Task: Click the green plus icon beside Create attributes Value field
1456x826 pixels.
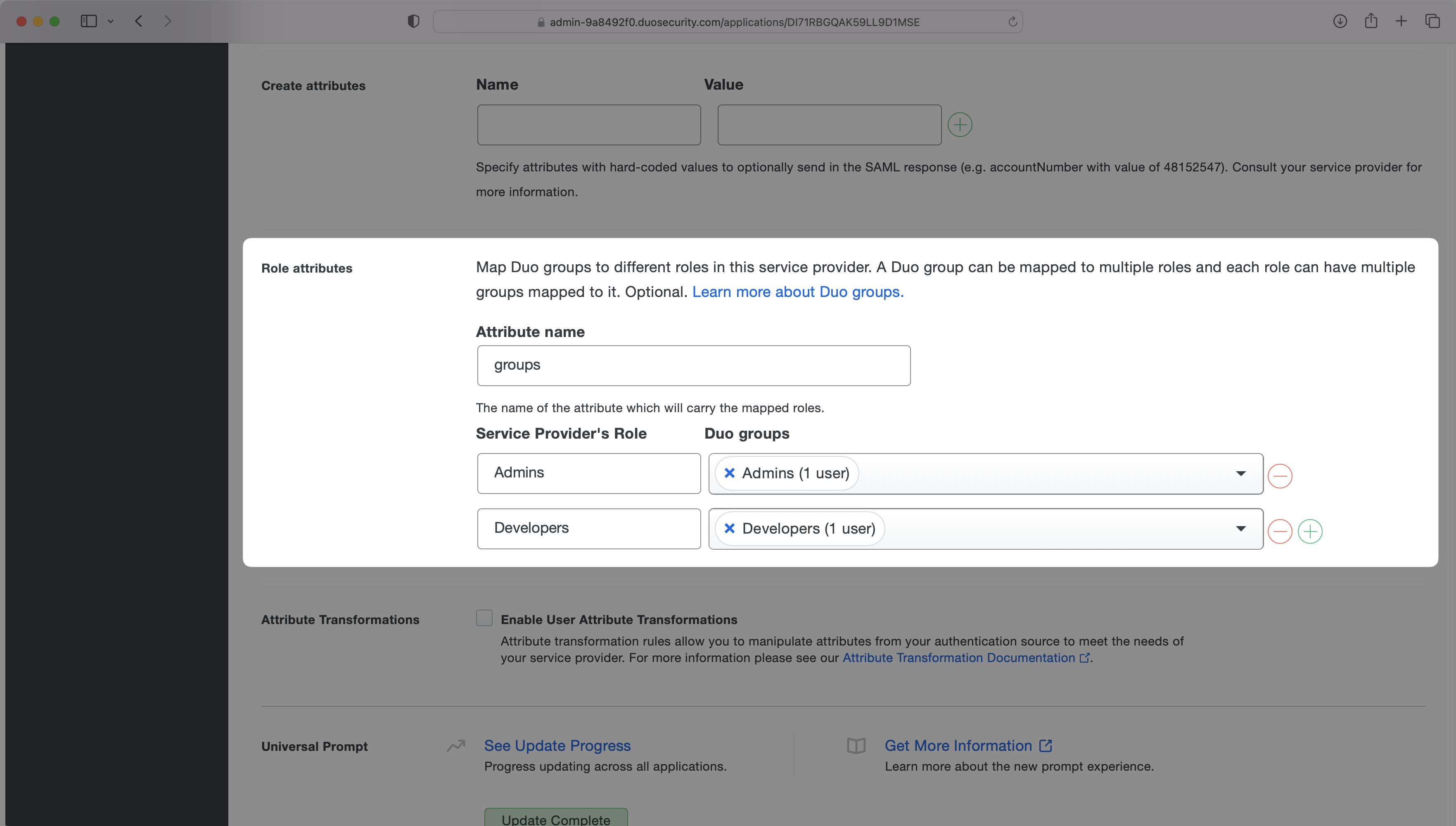Action: pyautogui.click(x=960, y=125)
